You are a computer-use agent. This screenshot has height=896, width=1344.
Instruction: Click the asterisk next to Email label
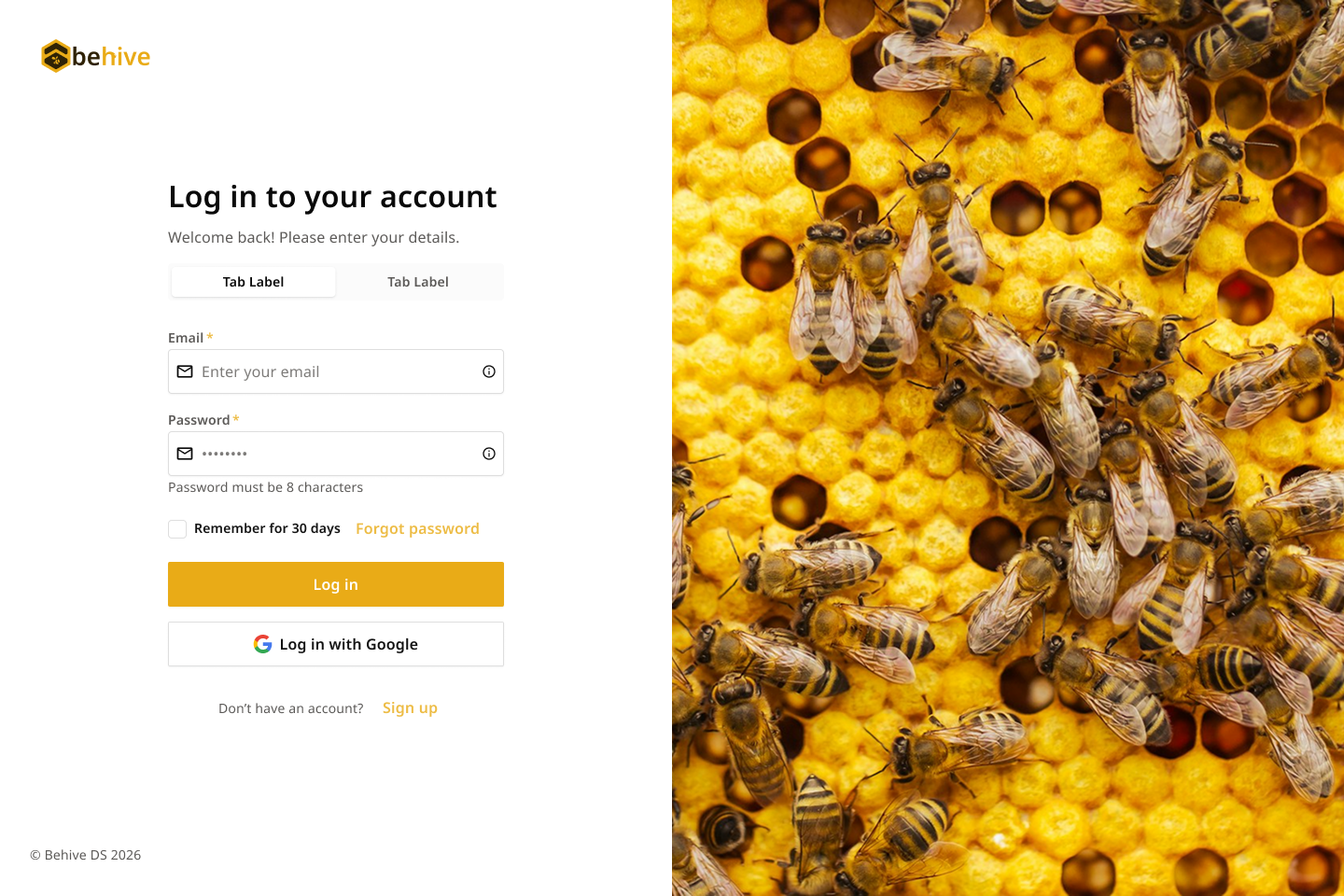210,337
